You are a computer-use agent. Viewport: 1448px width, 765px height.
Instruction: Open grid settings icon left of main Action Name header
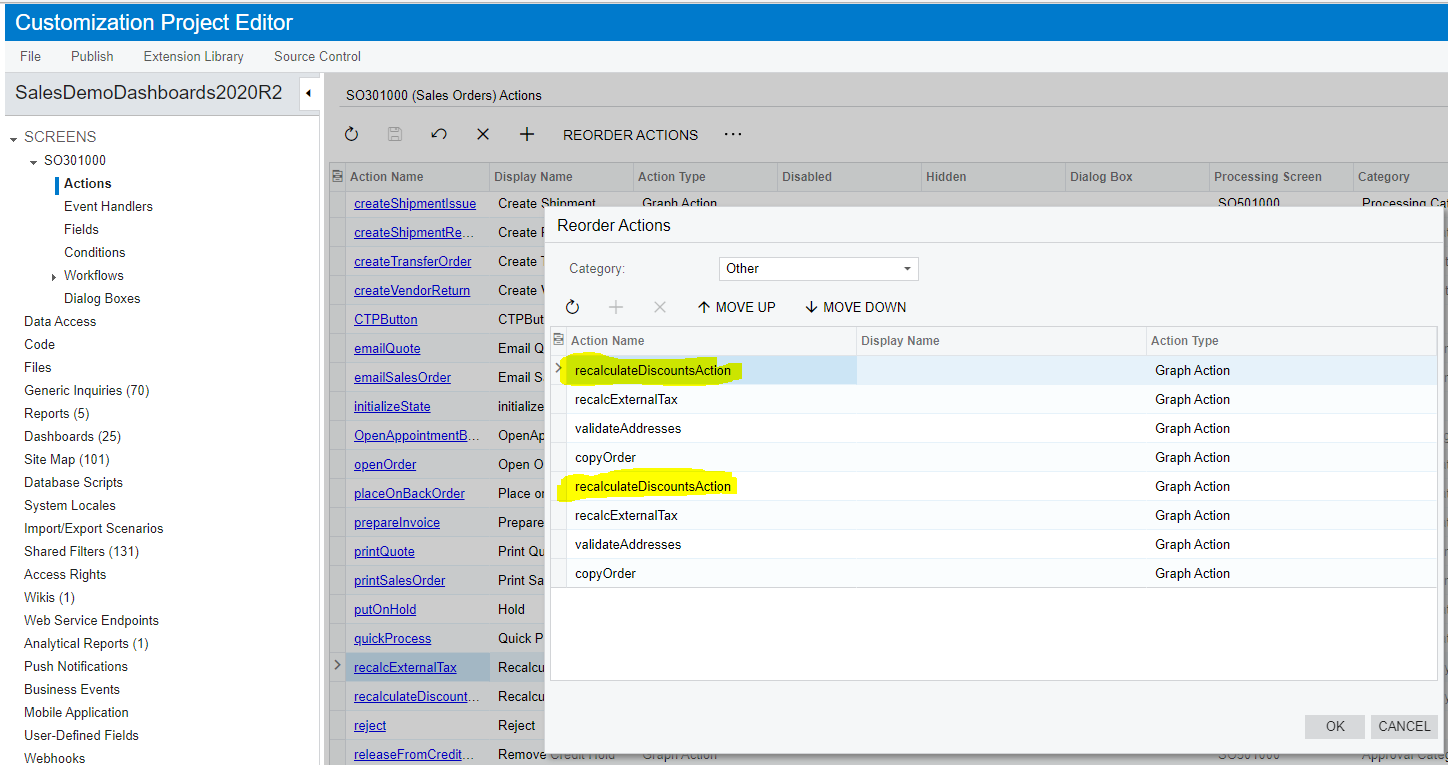pos(337,176)
